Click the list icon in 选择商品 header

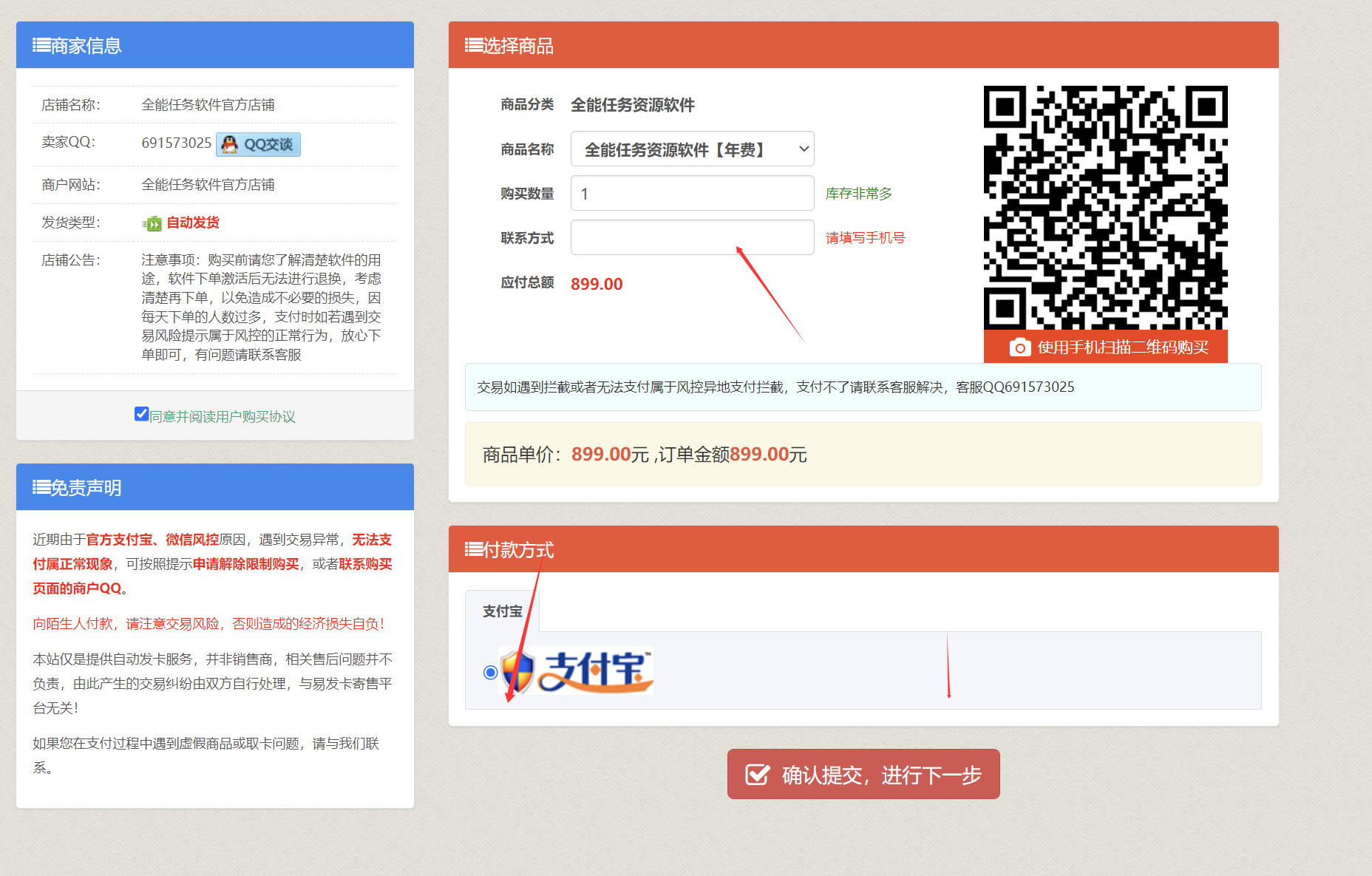[473, 46]
